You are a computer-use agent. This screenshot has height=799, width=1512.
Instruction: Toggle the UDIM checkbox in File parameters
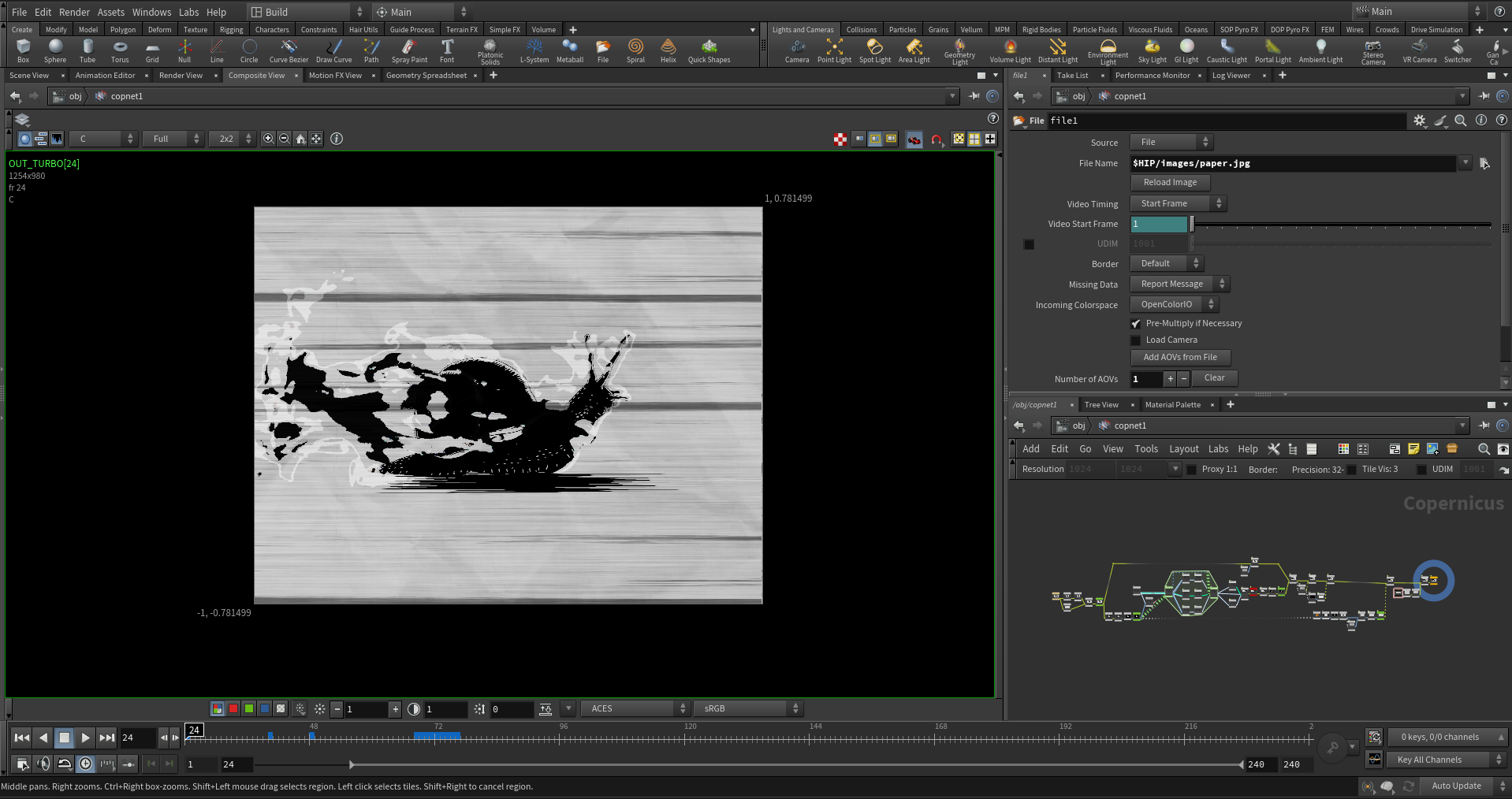click(x=1029, y=244)
